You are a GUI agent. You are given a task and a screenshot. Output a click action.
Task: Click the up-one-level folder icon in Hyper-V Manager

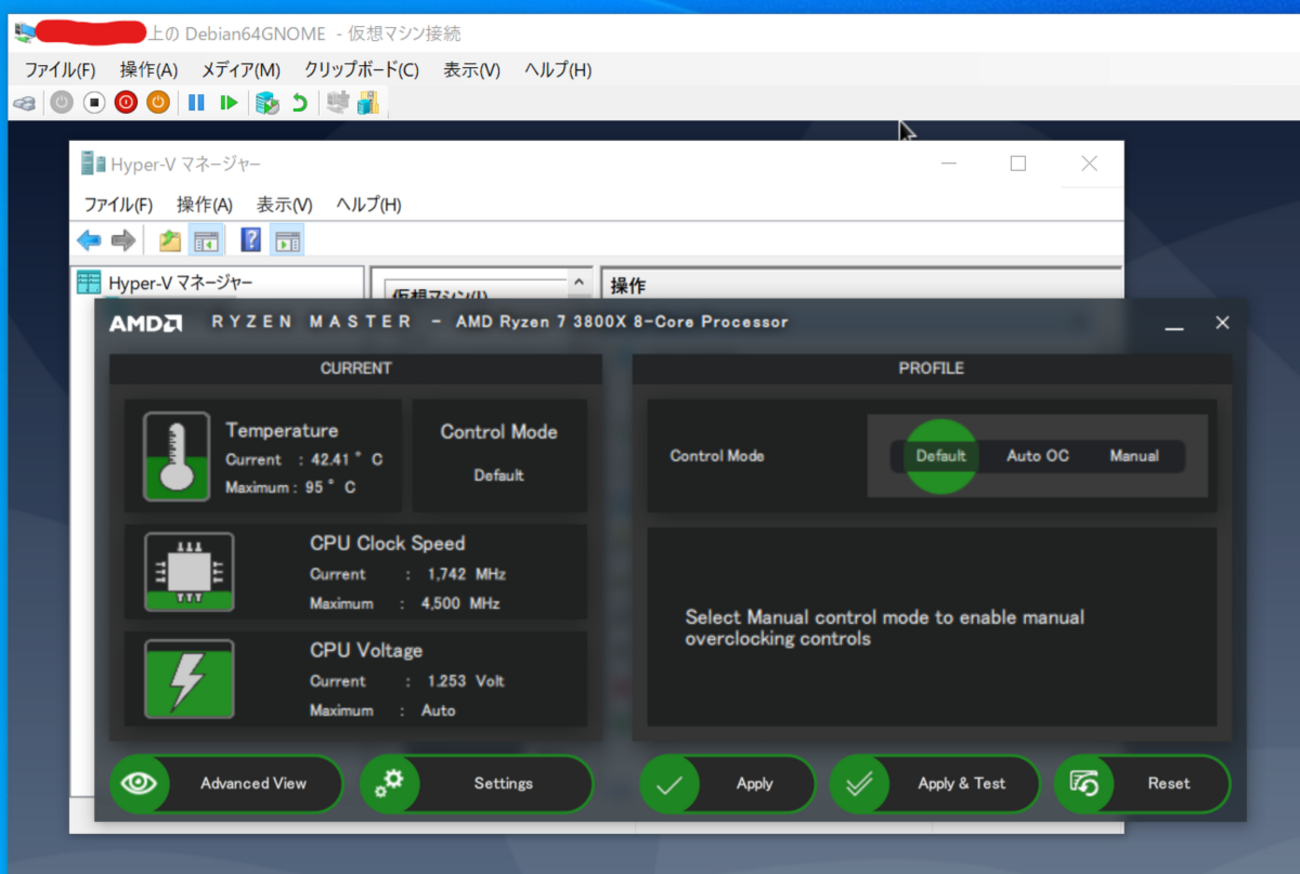click(x=170, y=240)
